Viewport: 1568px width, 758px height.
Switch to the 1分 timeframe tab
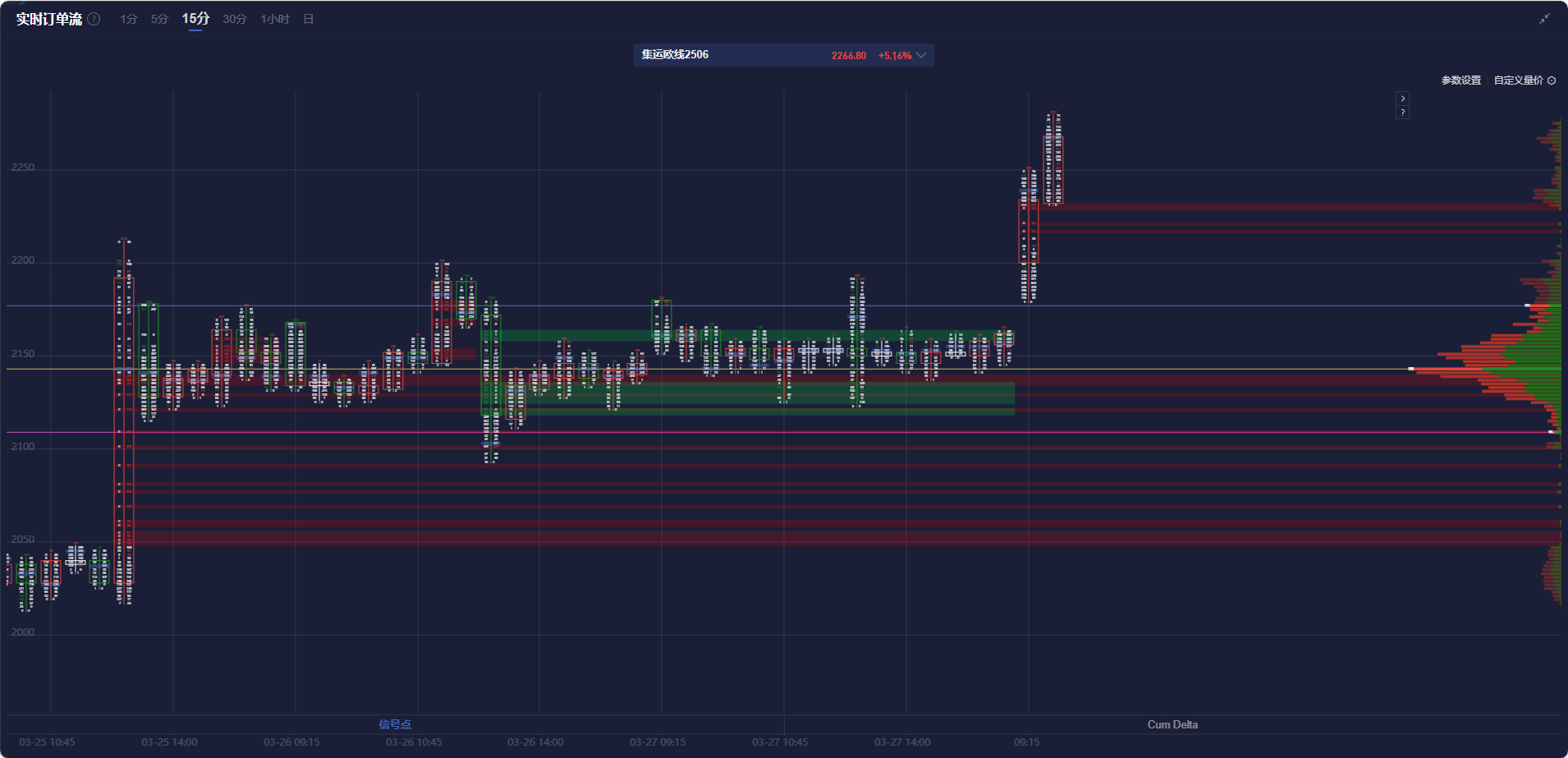pyautogui.click(x=129, y=19)
